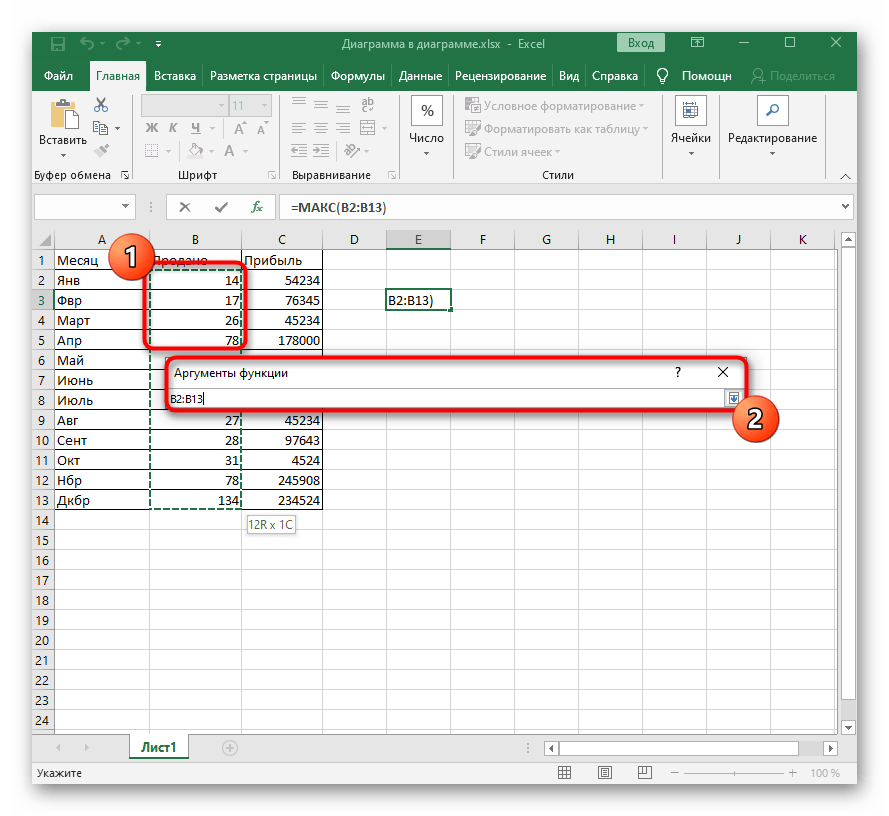889x816 pixels.
Task: Click the expand dialog icon in Аргументы функции
Action: (734, 398)
